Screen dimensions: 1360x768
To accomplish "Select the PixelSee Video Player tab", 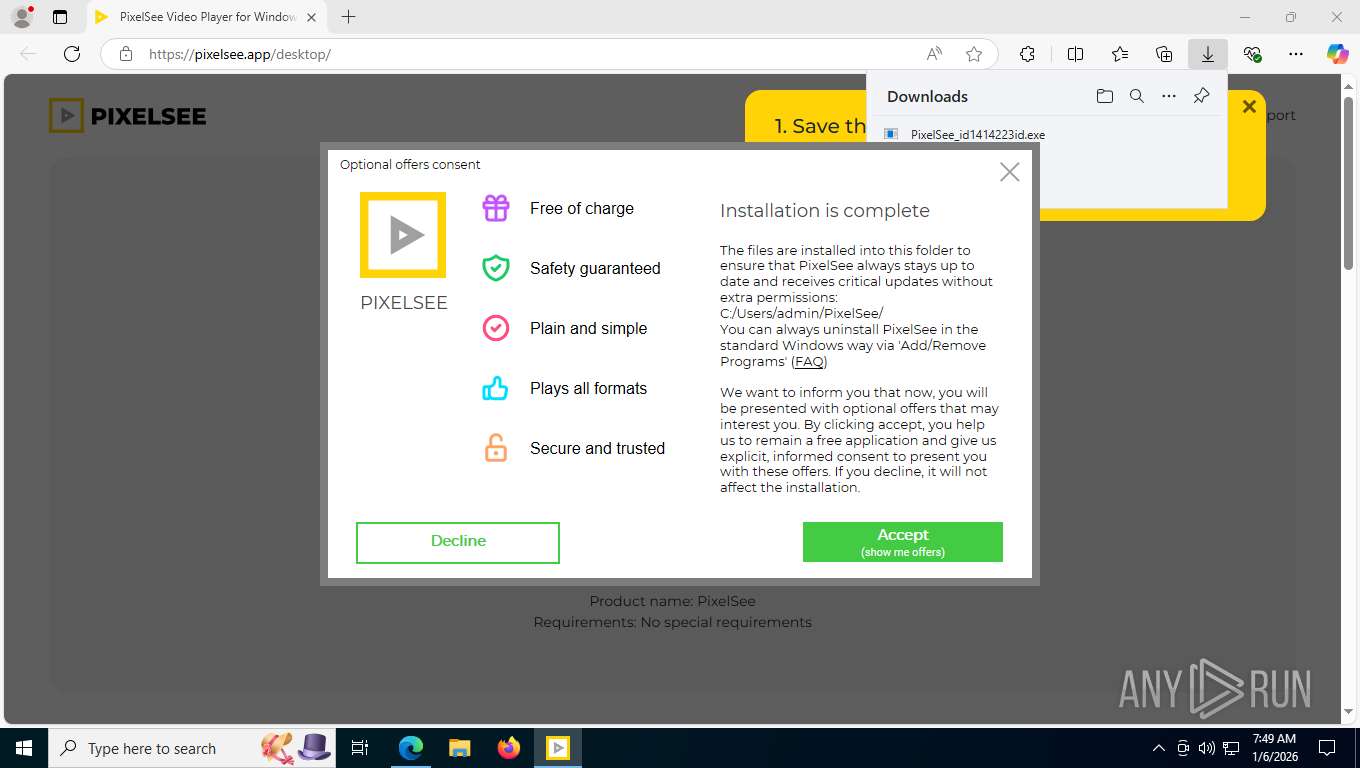I will [206, 17].
